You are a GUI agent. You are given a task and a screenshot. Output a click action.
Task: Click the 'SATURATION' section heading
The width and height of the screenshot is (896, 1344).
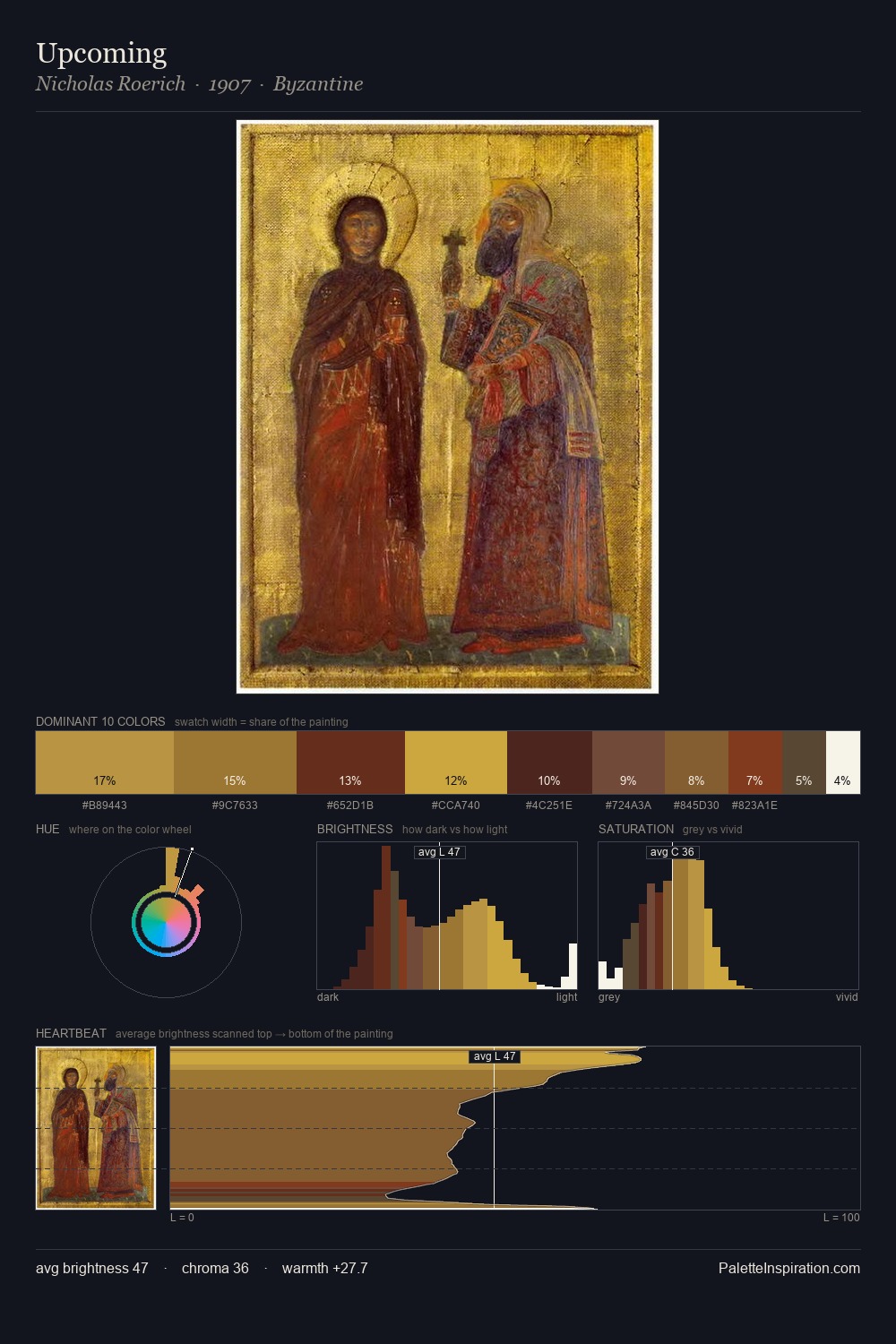(636, 829)
